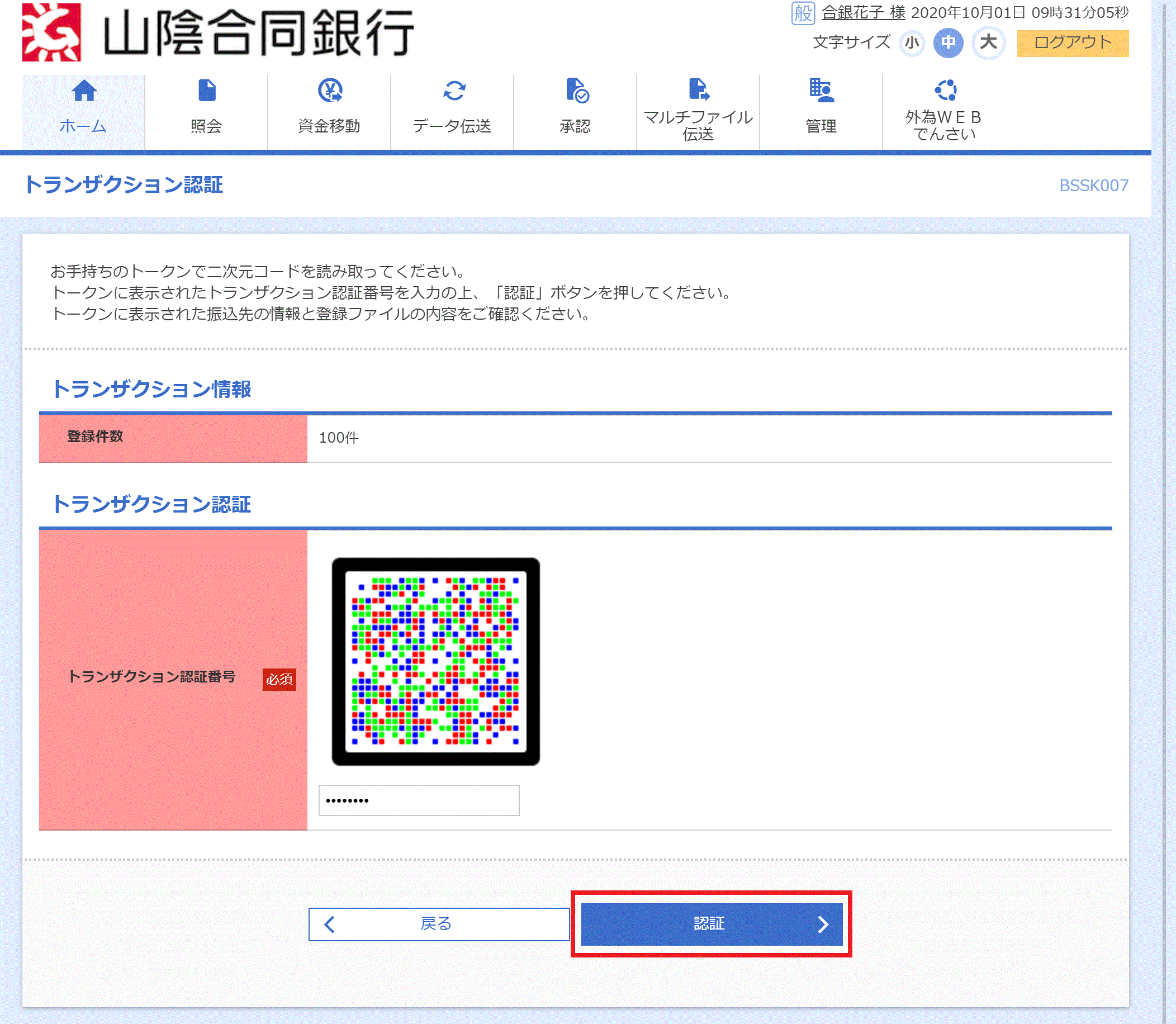Click the left chevron on 戻る button
The width and height of the screenshot is (1176, 1024).
click(330, 924)
